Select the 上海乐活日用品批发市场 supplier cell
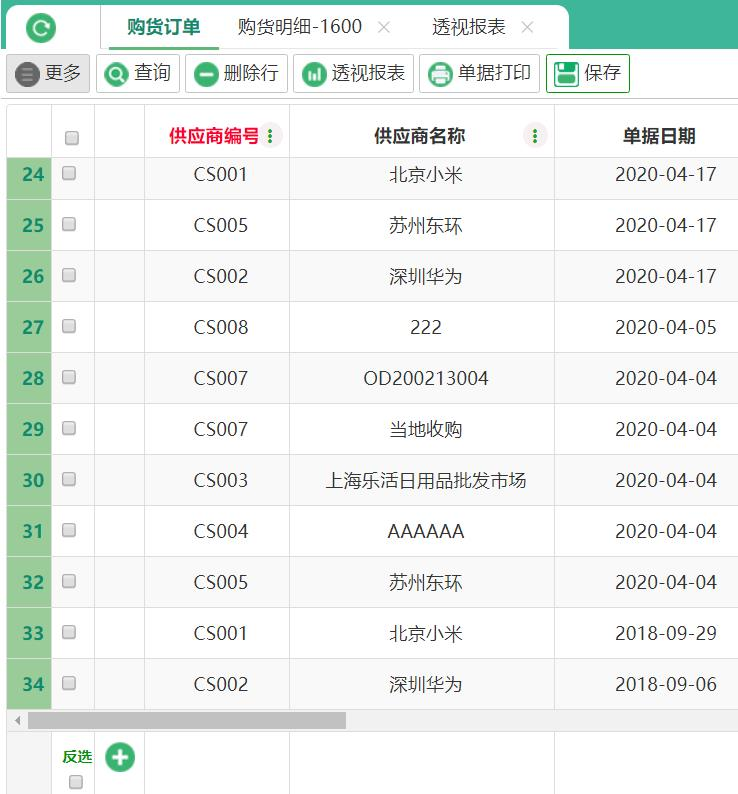 click(x=425, y=480)
